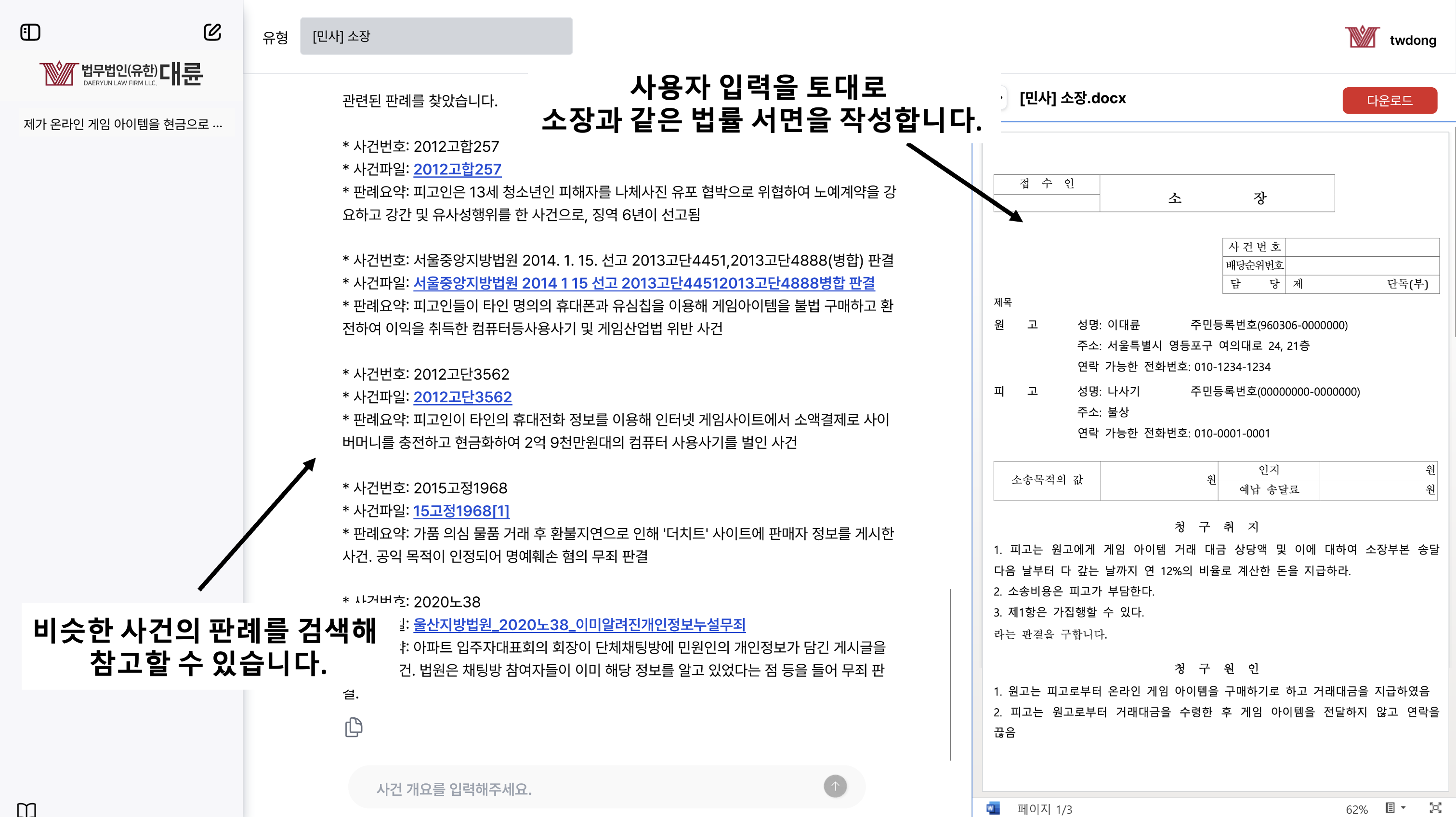Open the online game item chat history entry
The image size is (1456, 817).
(x=123, y=124)
